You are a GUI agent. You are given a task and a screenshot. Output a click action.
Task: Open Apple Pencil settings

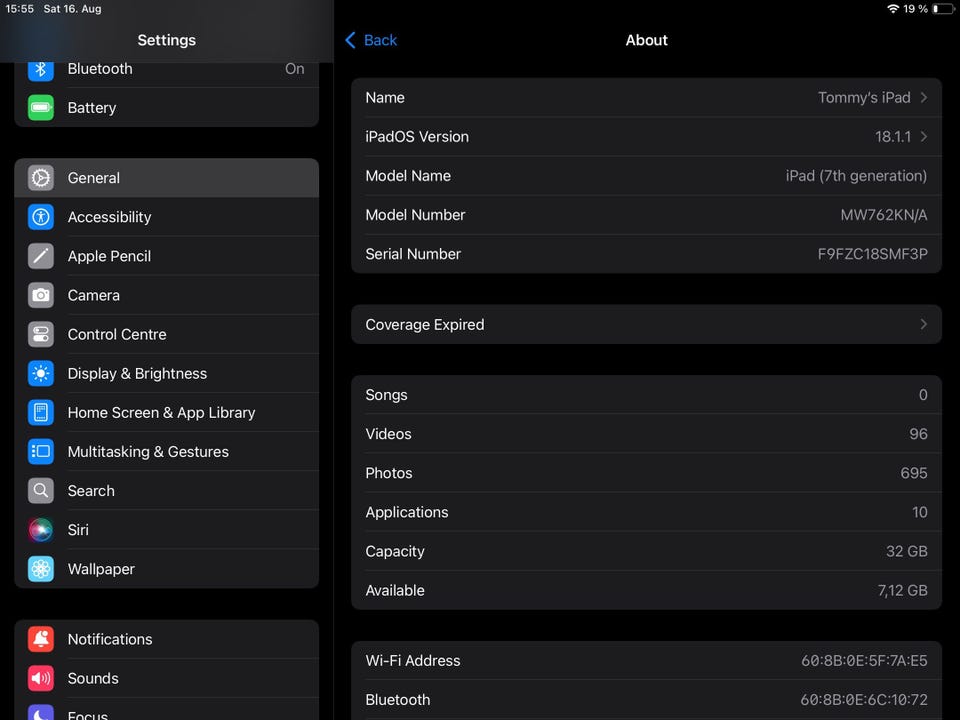click(167, 256)
